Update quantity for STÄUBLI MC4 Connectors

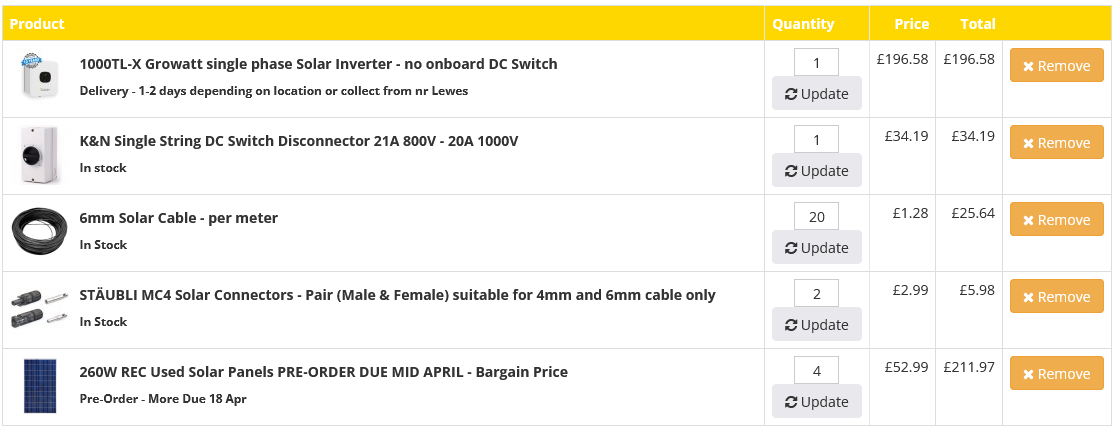tap(816, 324)
